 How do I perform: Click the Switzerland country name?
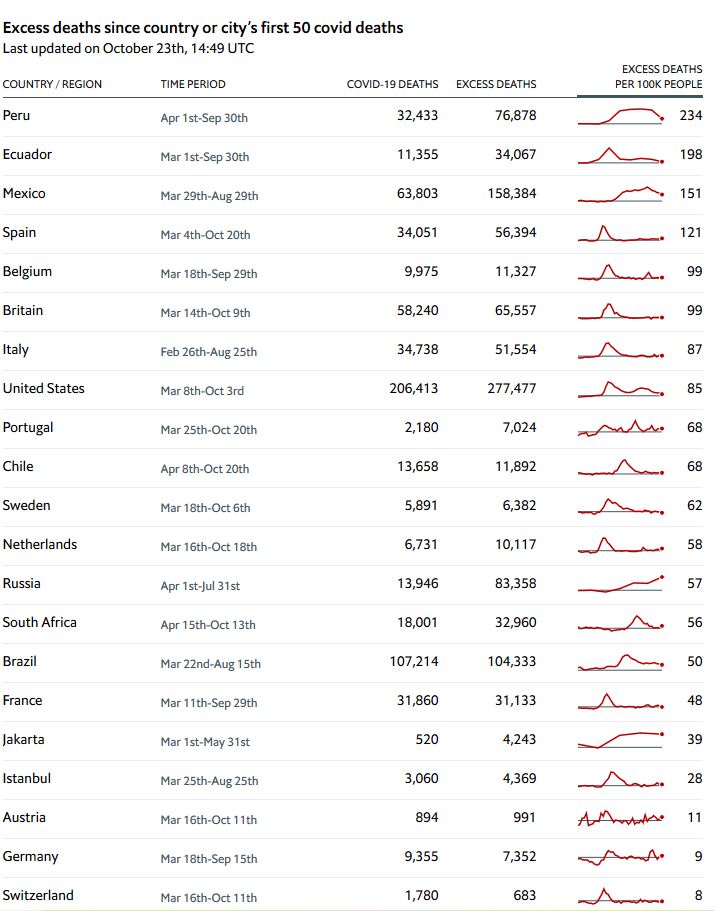tap(38, 895)
